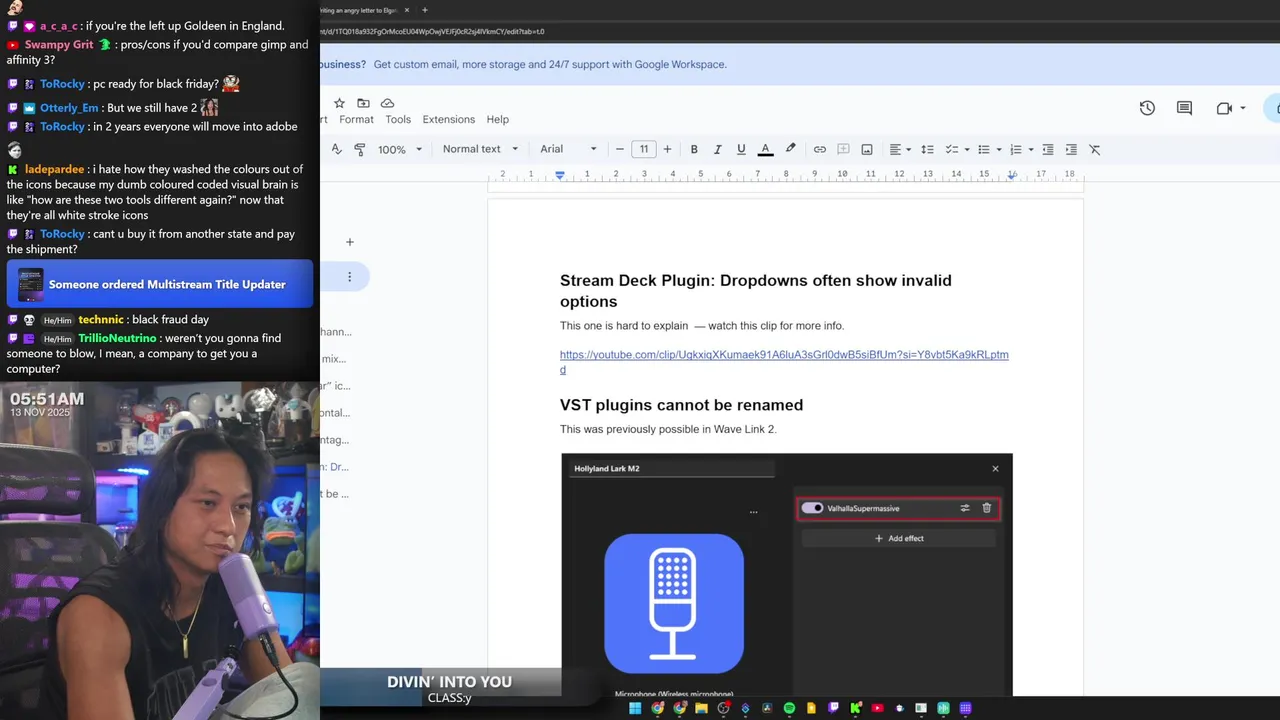
Task: Insert a link from toolbar
Action: click(x=819, y=149)
